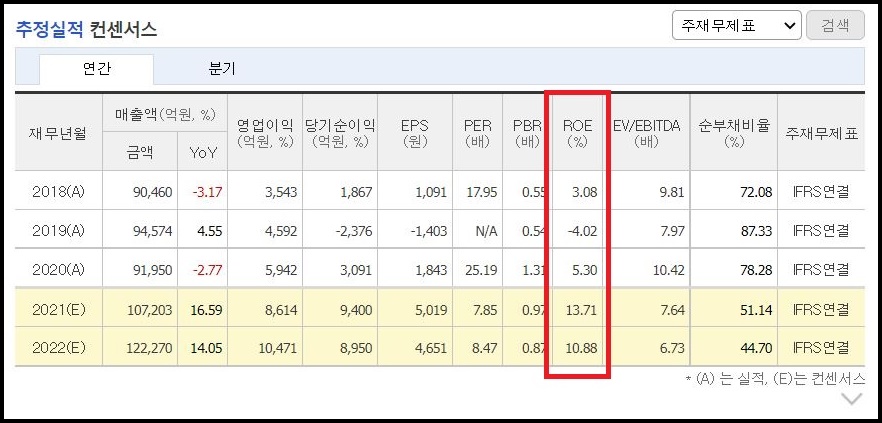This screenshot has height=423, width=882.
Task: Click YoY value -2.77
Action: (207, 270)
